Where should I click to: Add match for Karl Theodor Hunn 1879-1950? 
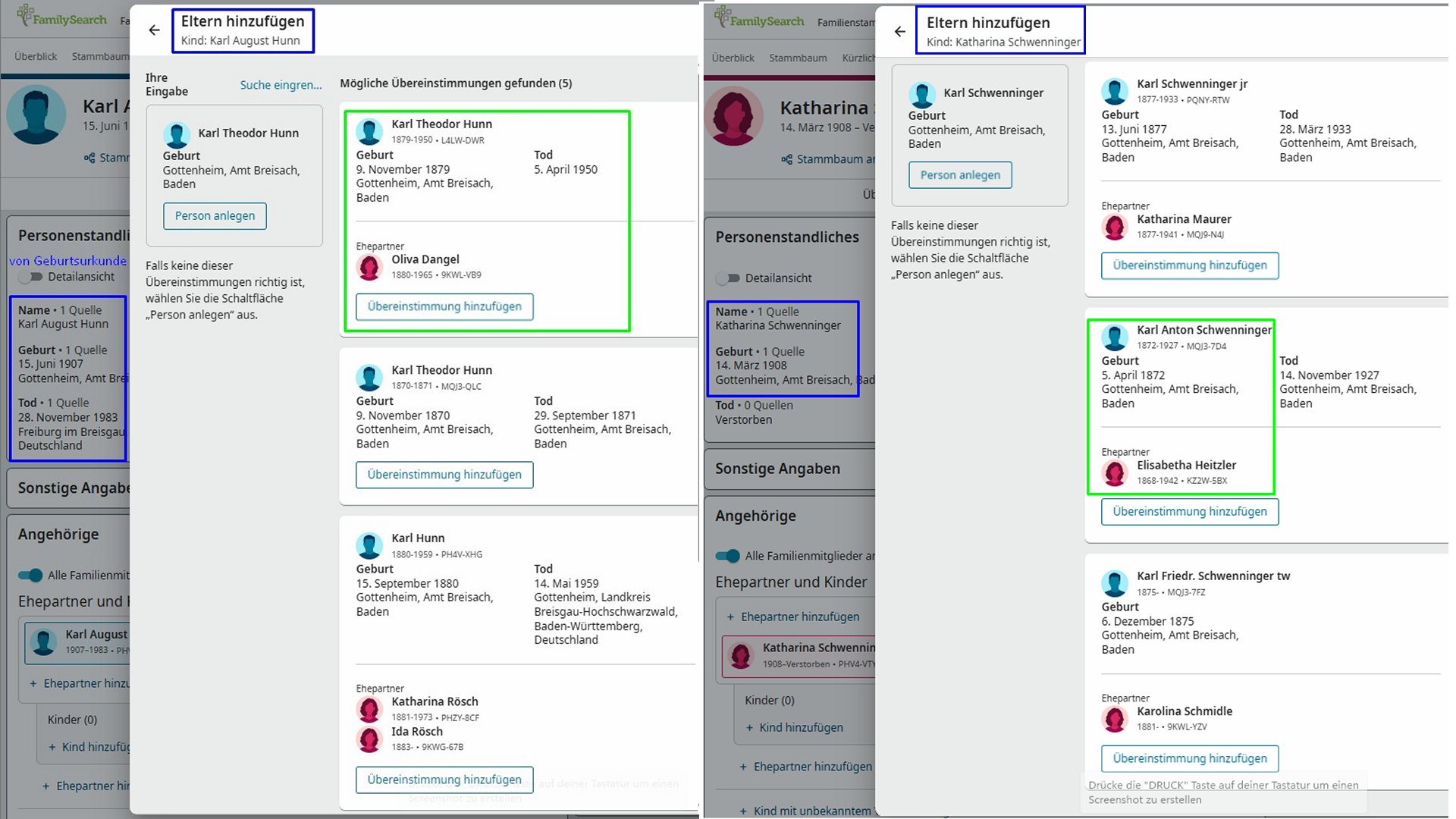tap(444, 306)
